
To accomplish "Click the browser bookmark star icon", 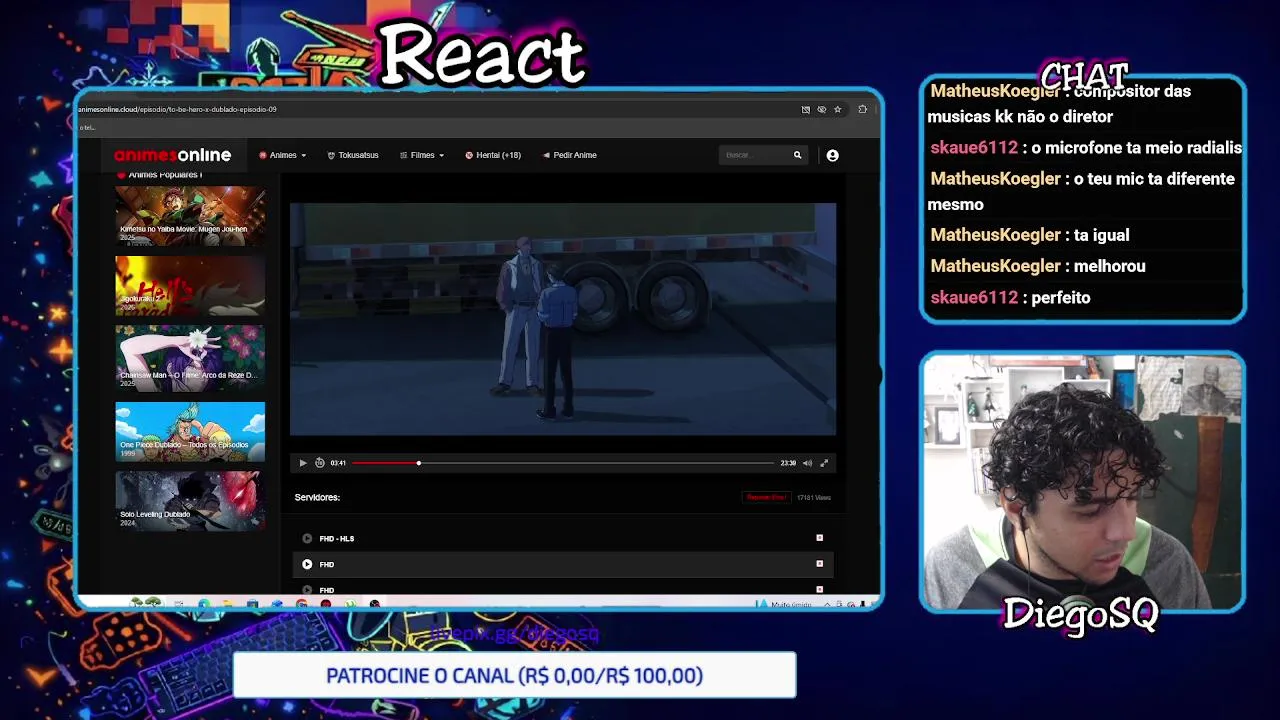I will click(838, 109).
